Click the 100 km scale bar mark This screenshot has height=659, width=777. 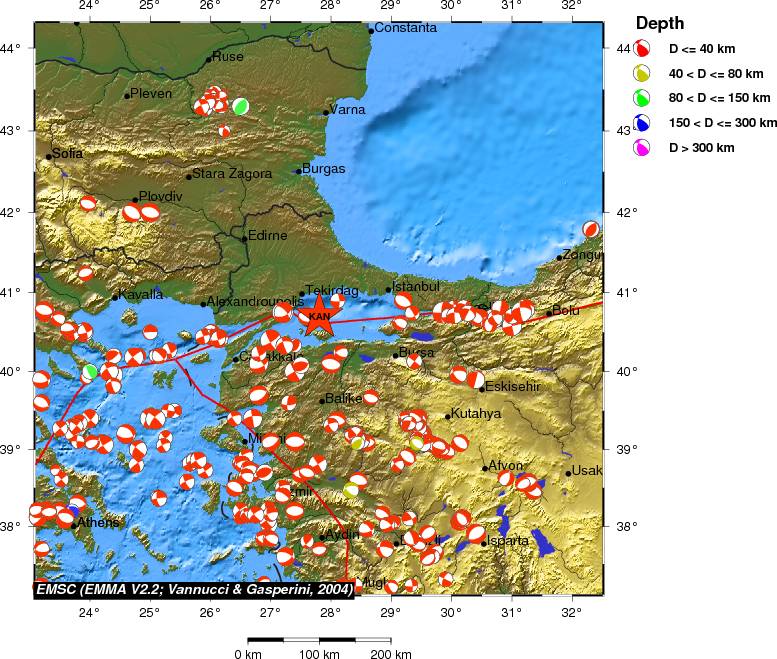[317, 654]
